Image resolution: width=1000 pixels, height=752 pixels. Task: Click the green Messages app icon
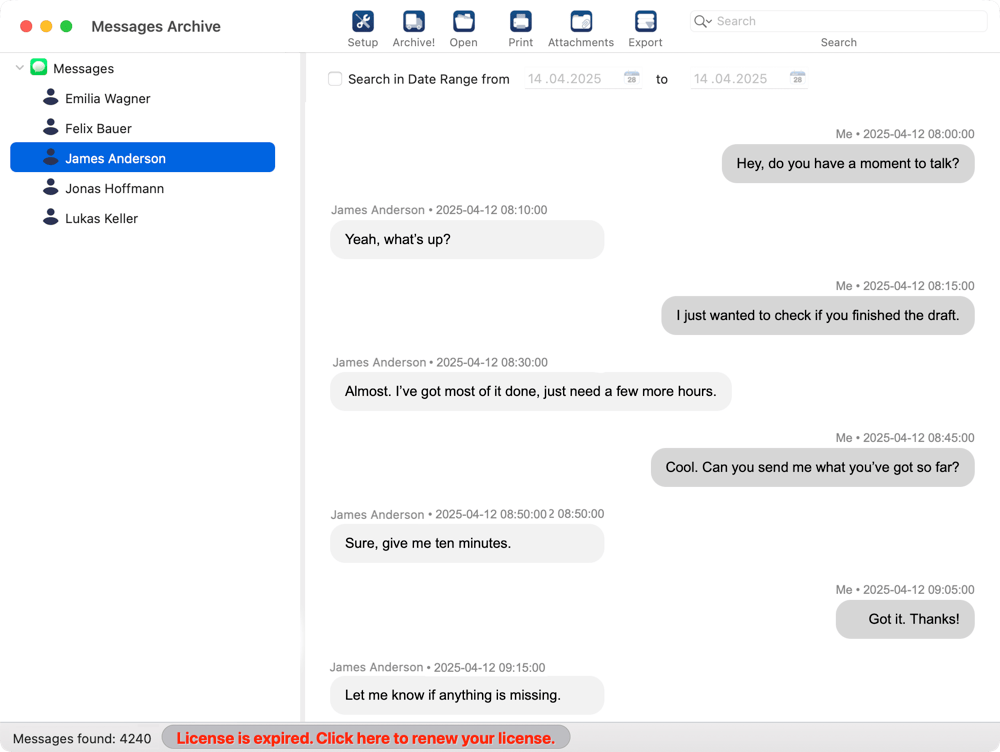point(39,68)
